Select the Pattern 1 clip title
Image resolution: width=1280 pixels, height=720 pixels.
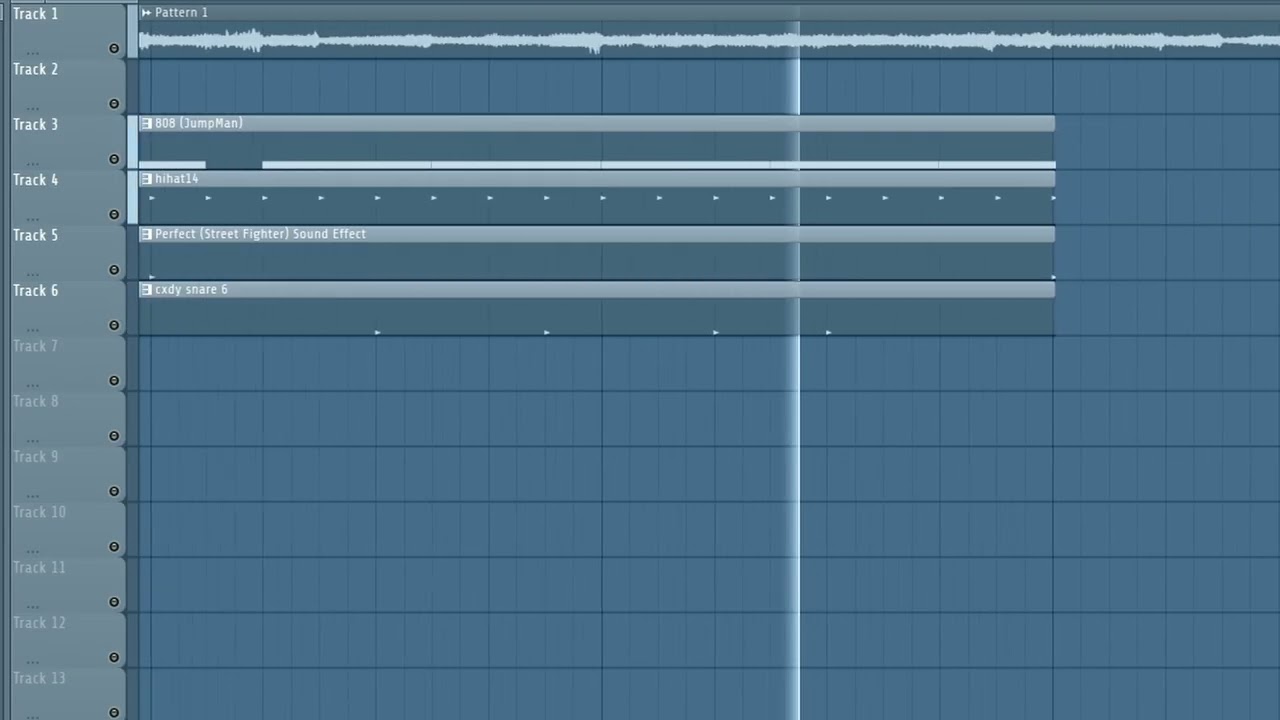click(181, 12)
